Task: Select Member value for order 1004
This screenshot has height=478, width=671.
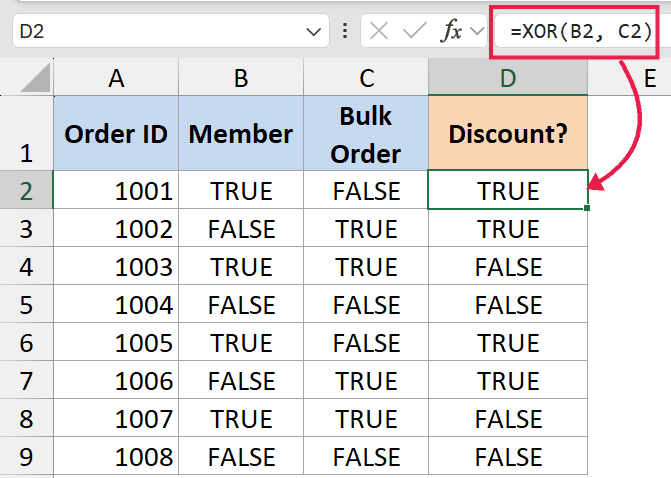Action: pyautogui.click(x=241, y=304)
